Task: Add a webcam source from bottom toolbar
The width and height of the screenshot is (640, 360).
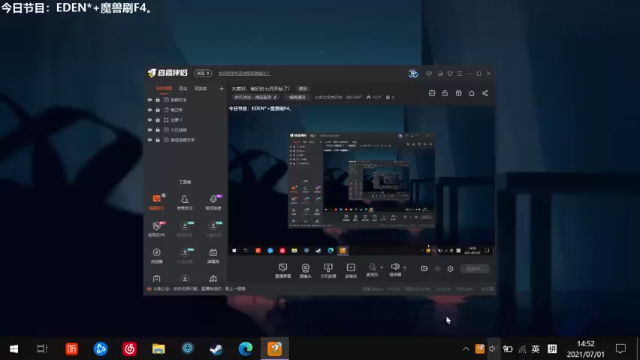Action: click(x=305, y=271)
